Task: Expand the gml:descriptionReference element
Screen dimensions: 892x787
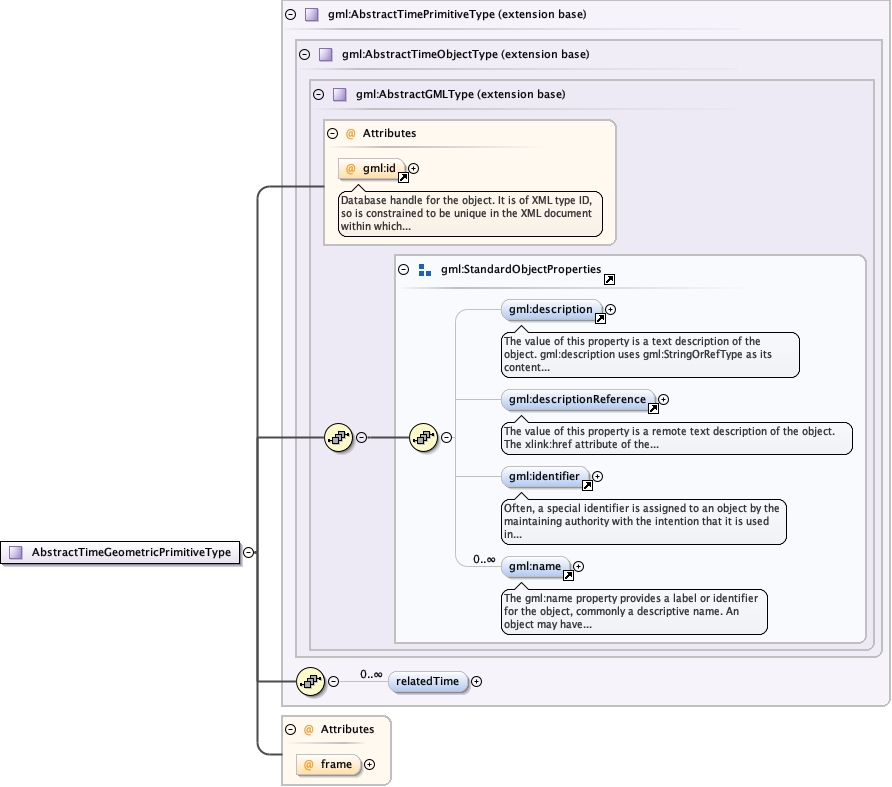Action: (663, 399)
